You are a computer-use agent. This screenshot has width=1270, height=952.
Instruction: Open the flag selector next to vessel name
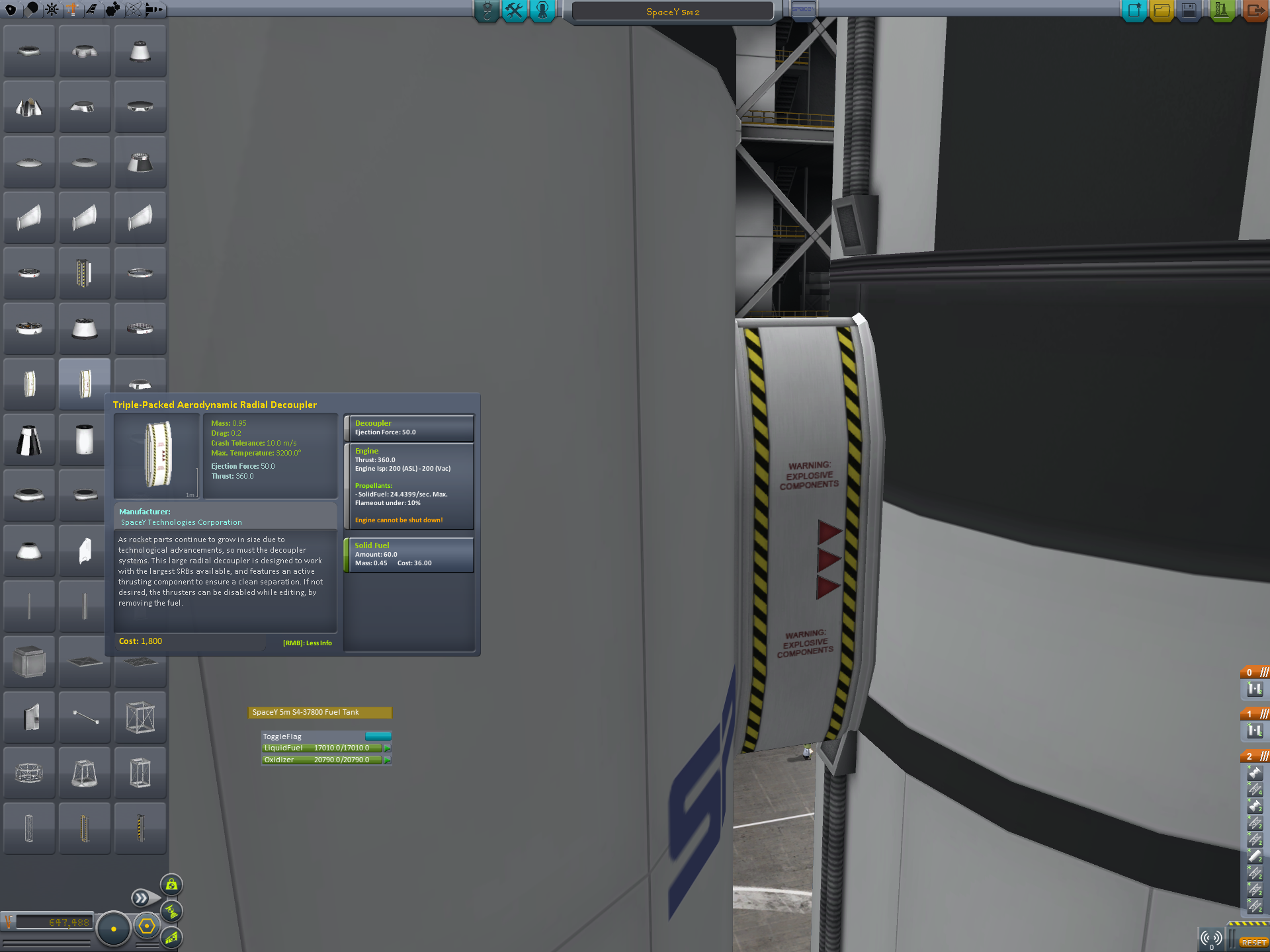(802, 11)
